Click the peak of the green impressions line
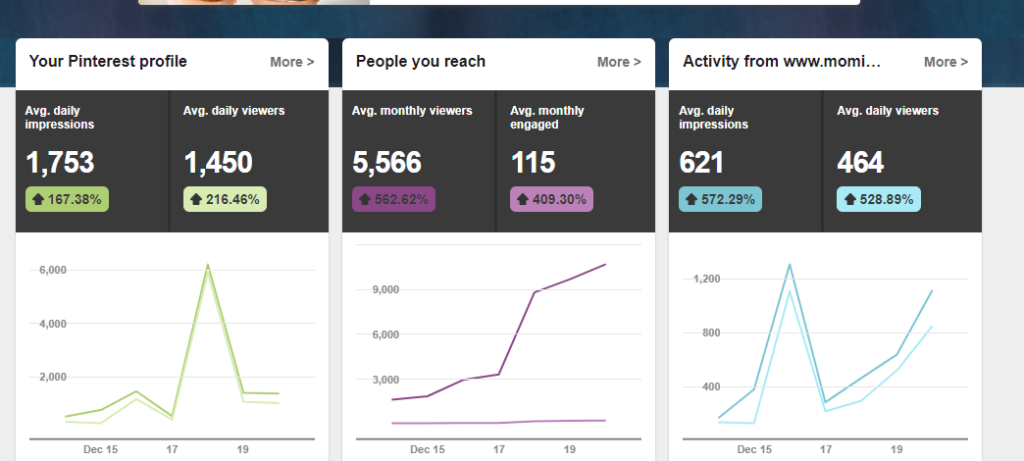This screenshot has height=461, width=1024. pyautogui.click(x=208, y=264)
